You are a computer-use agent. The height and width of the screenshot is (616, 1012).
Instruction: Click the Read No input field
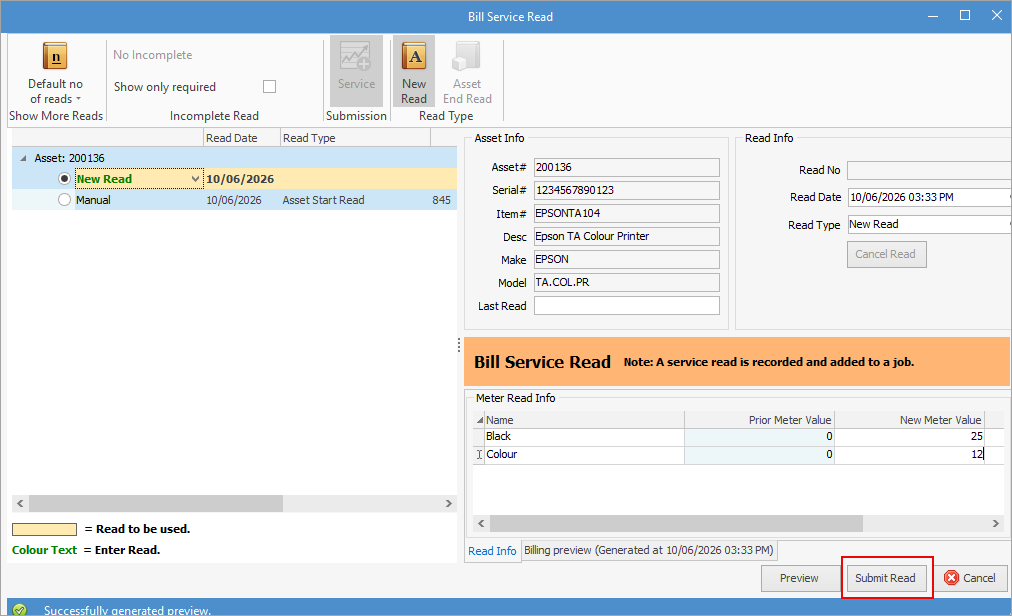click(x=929, y=170)
